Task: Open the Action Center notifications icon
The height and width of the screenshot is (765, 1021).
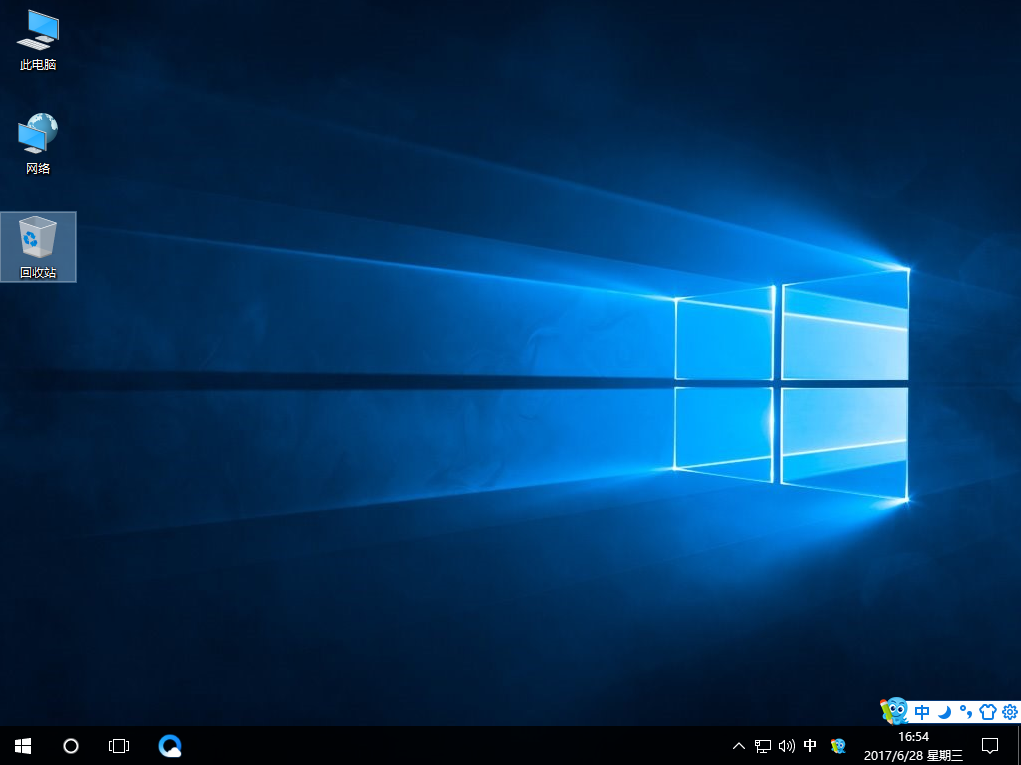Action: coord(990,745)
